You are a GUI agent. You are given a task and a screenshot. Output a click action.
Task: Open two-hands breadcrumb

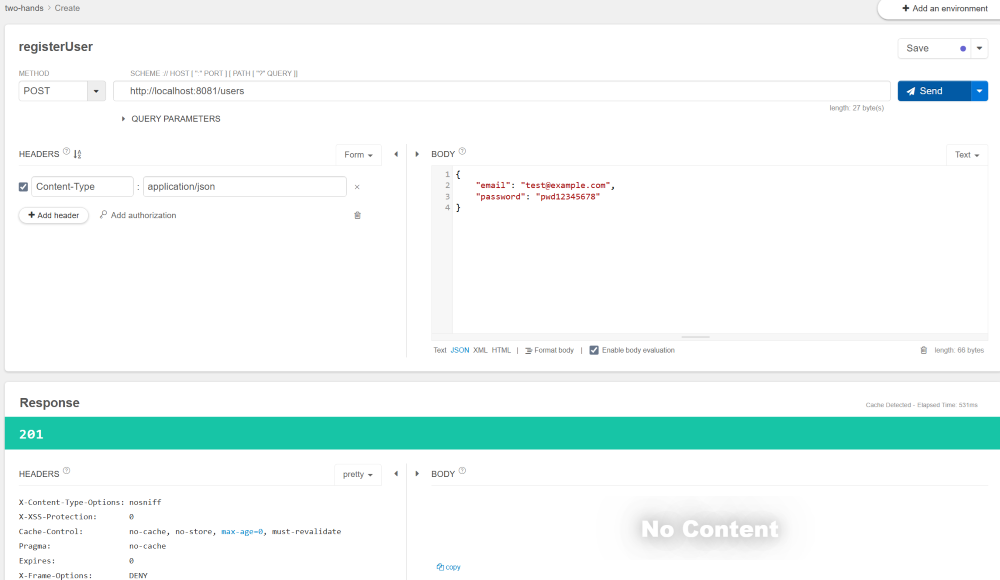tap(24, 8)
